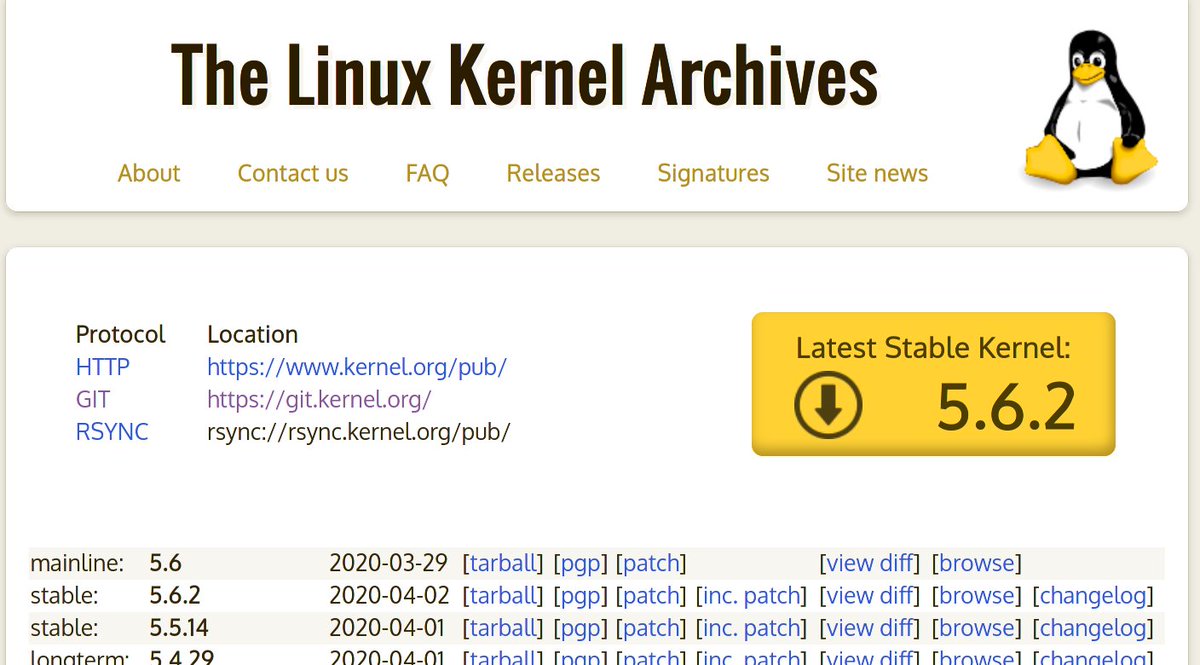View diff for stable 5.6.2
Screen dimensions: 1200x665
tap(869, 596)
